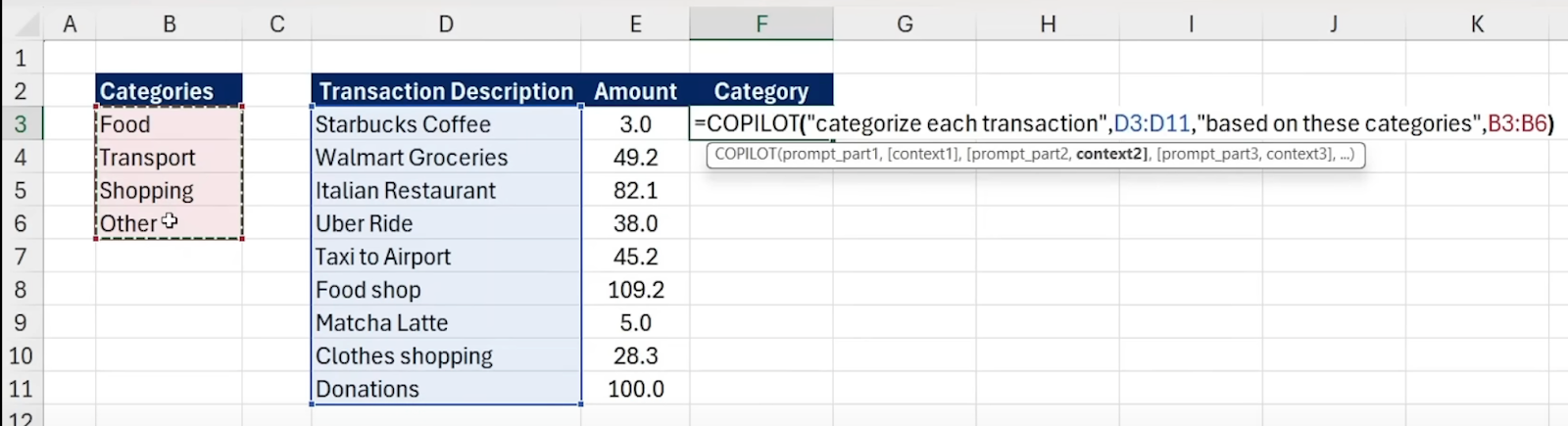This screenshot has height=426, width=1568.
Task: Select row 10 header
Action: pyautogui.click(x=21, y=355)
